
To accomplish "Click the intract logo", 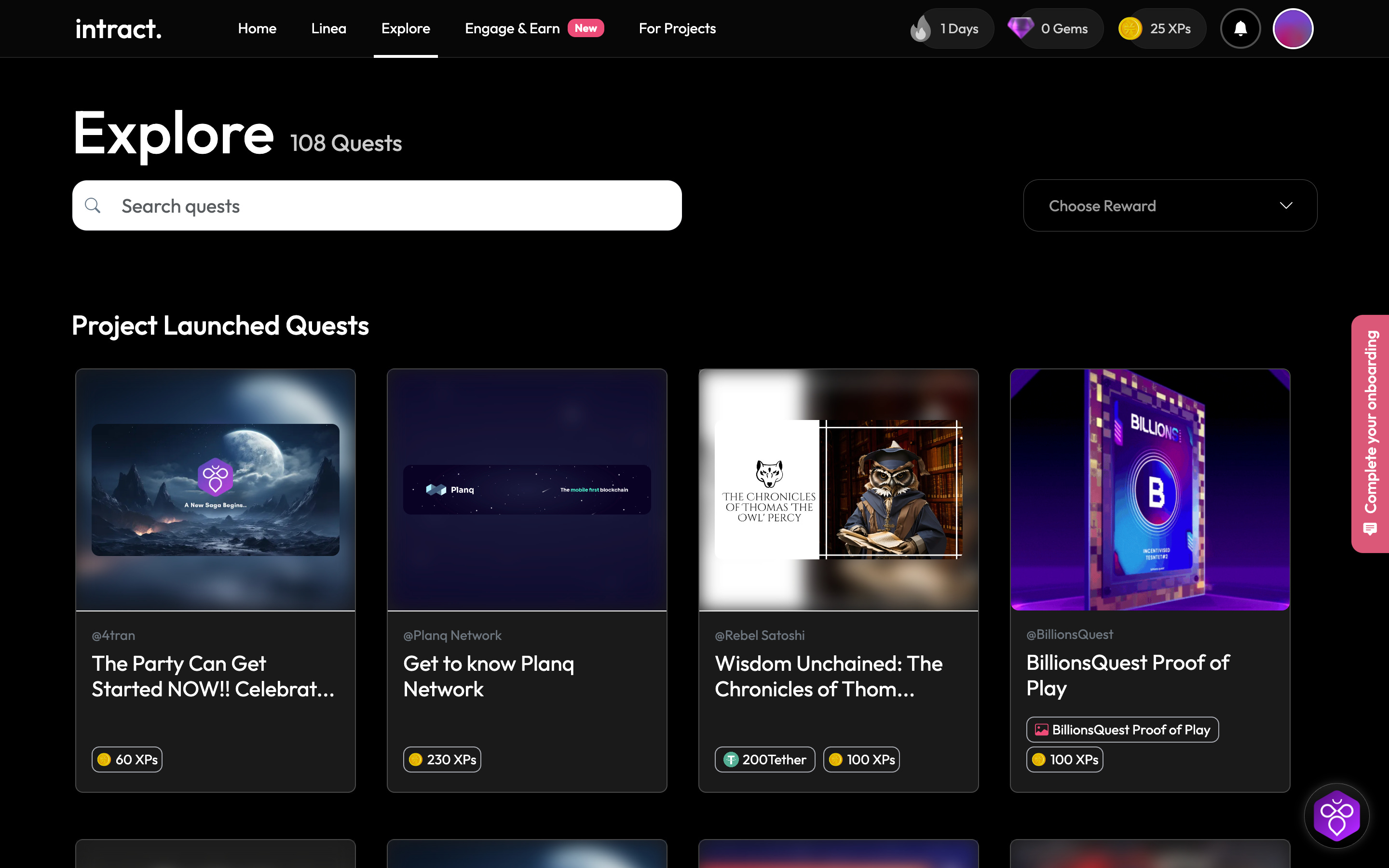I will click(118, 29).
